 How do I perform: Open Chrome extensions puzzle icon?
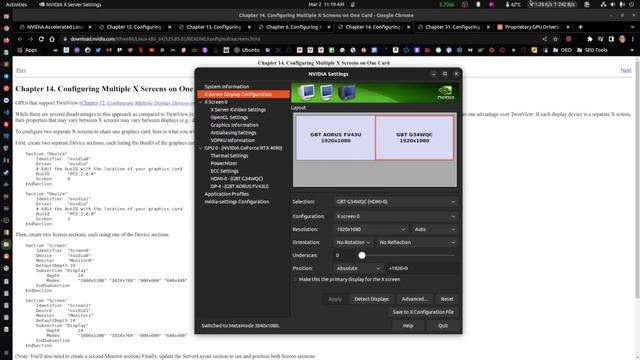click(x=589, y=39)
